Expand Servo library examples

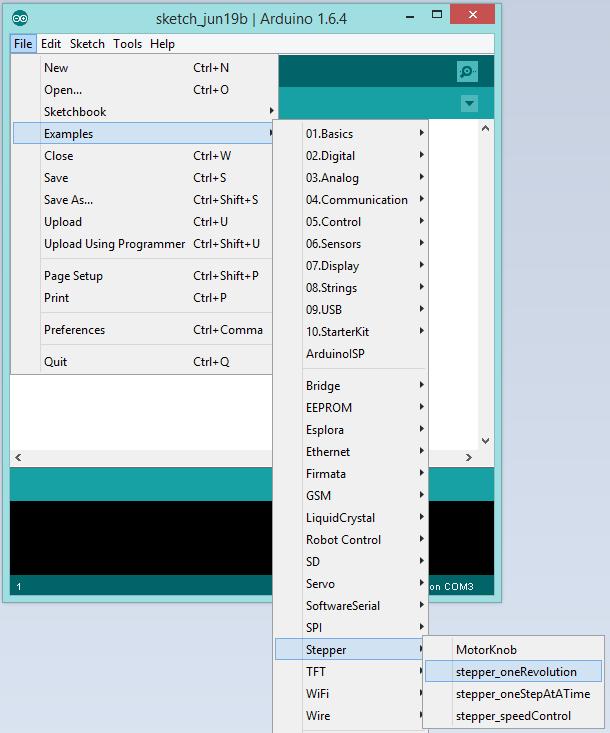[351, 583]
